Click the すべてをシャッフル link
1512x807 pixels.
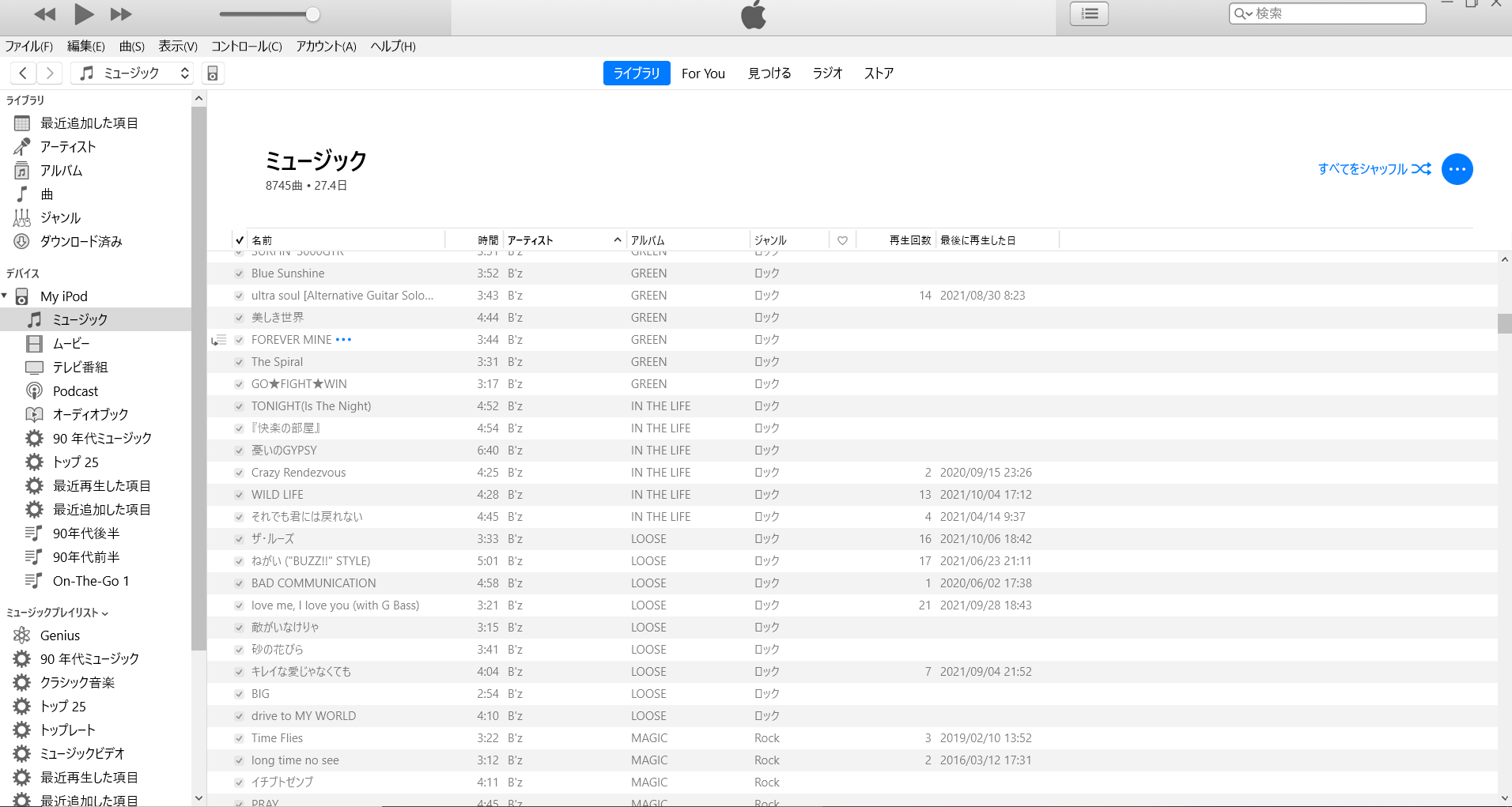tap(1374, 168)
